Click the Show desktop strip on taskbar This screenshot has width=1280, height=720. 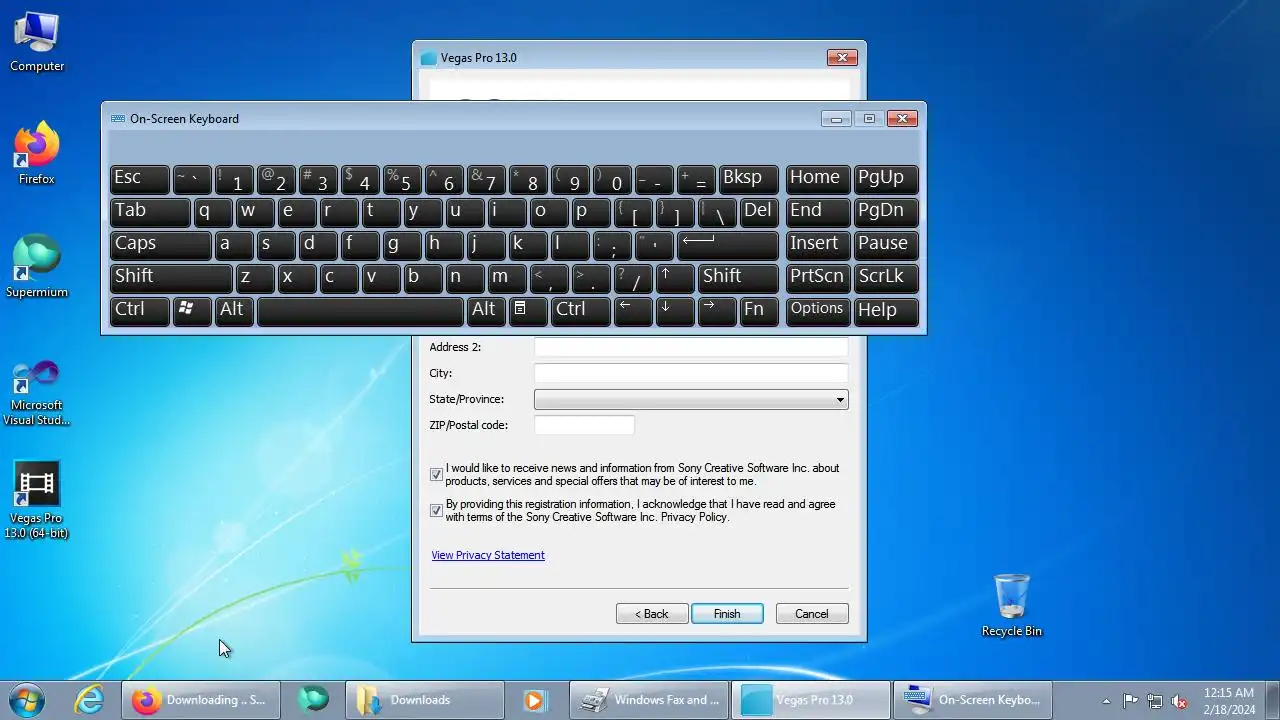(x=1273, y=700)
